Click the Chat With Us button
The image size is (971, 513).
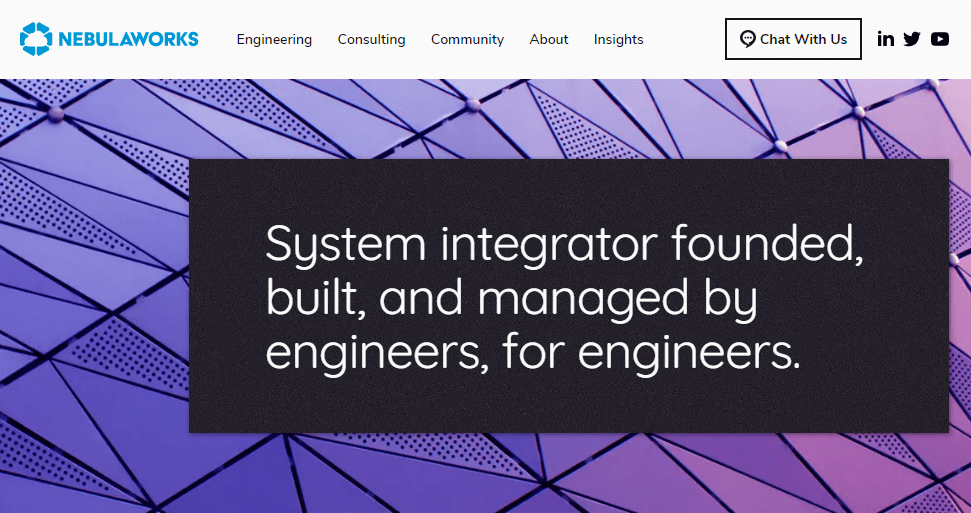[x=793, y=39]
